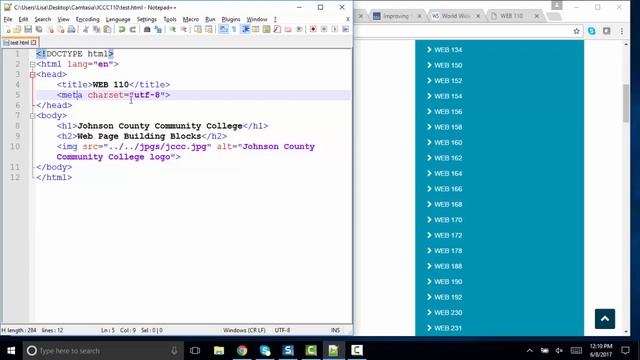Collapse the body fold marker on line 7
The image size is (640, 360).
tap(32, 116)
